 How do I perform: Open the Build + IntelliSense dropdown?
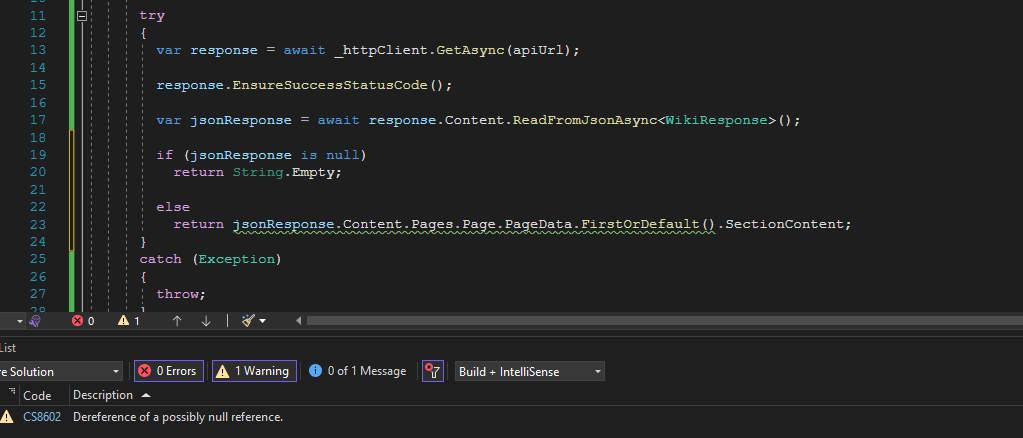[530, 371]
